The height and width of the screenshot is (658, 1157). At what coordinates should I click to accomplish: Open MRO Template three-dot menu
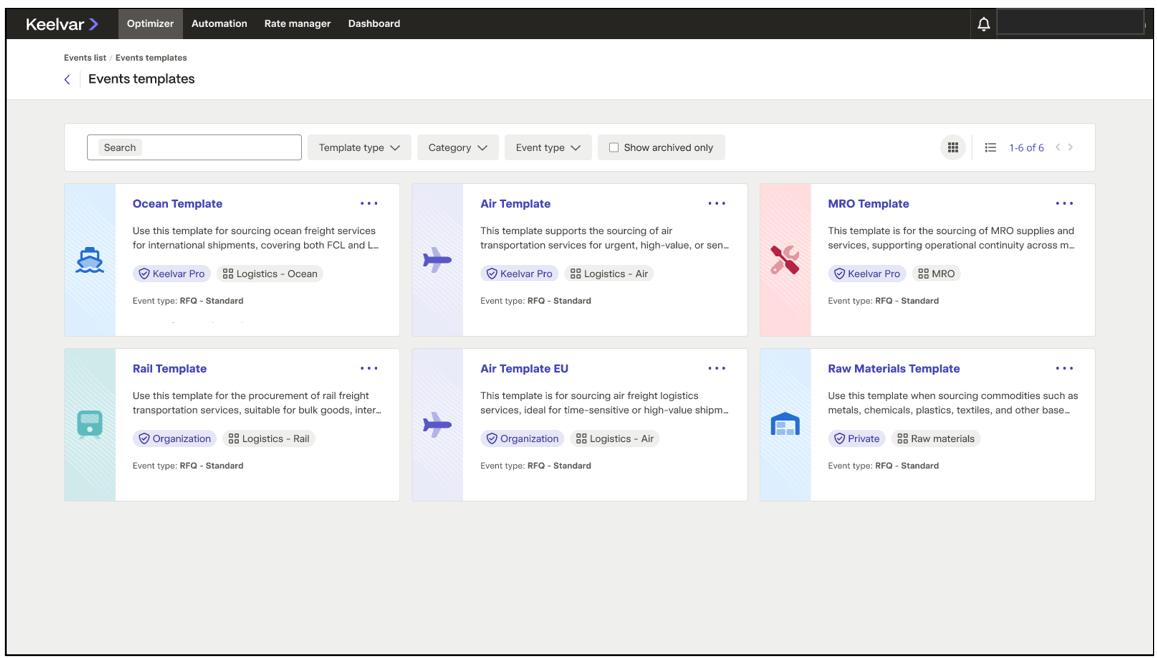click(x=1064, y=204)
